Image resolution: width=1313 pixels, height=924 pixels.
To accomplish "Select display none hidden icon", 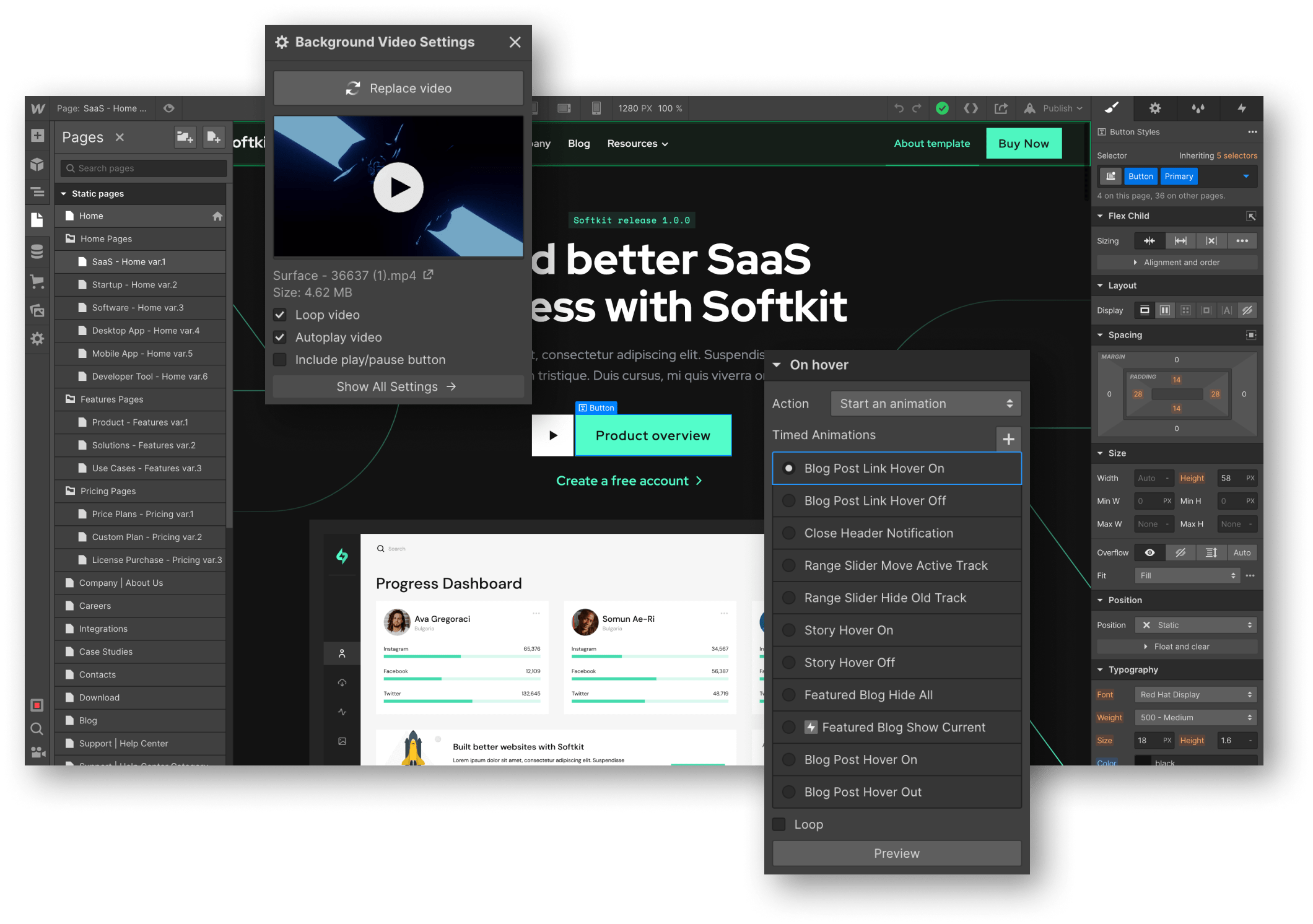I will click(x=1247, y=310).
